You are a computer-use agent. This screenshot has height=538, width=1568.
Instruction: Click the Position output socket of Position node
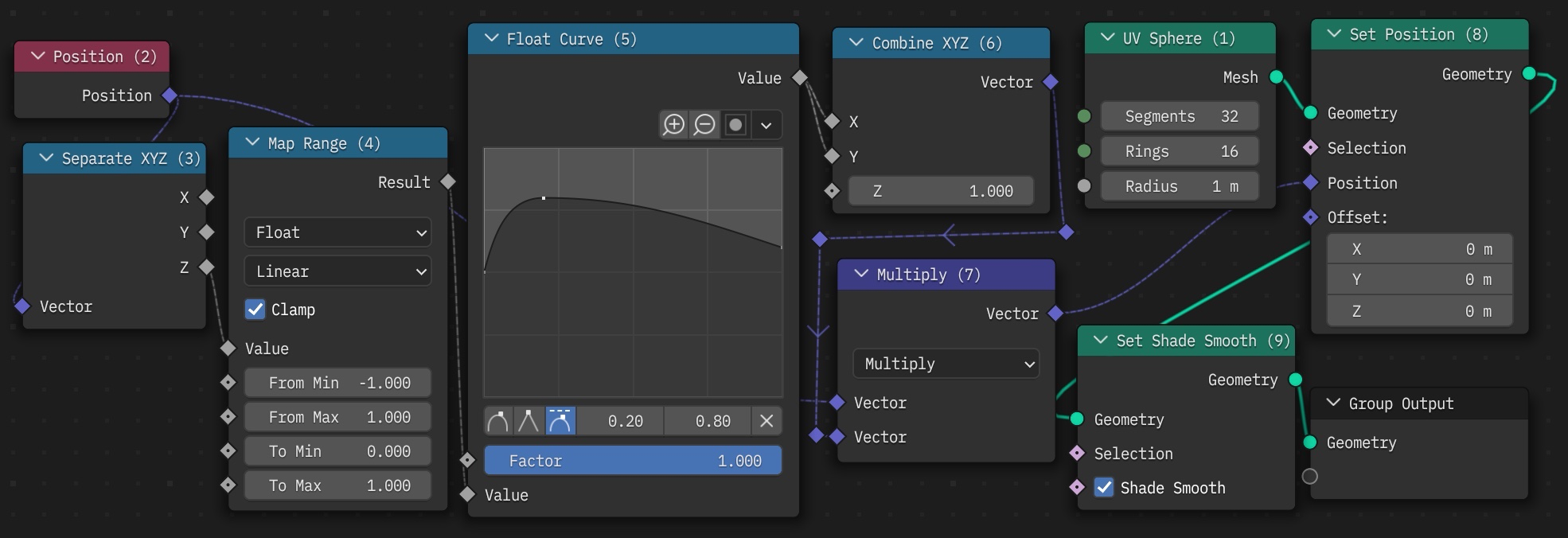(170, 96)
